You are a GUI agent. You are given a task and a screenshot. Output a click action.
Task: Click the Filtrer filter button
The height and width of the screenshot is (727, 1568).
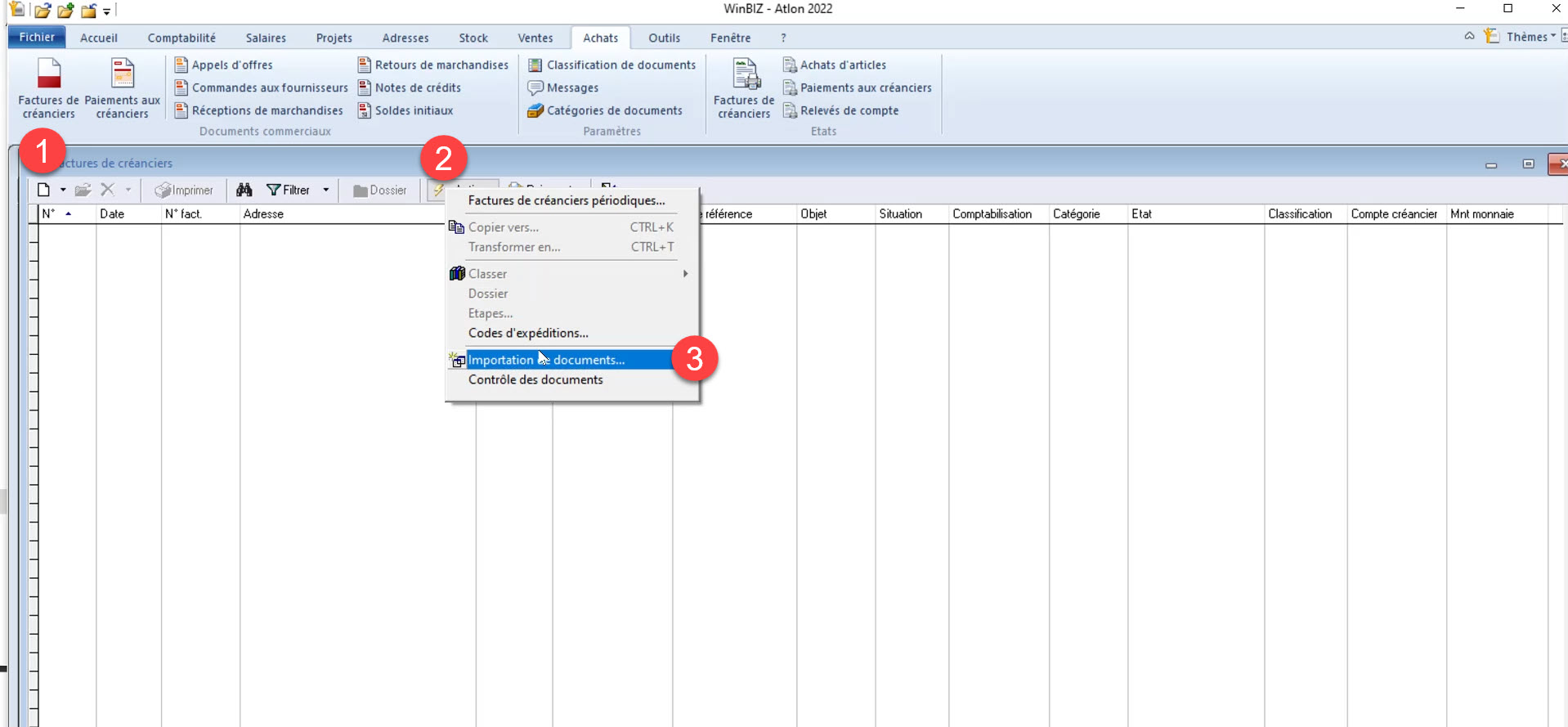(289, 190)
